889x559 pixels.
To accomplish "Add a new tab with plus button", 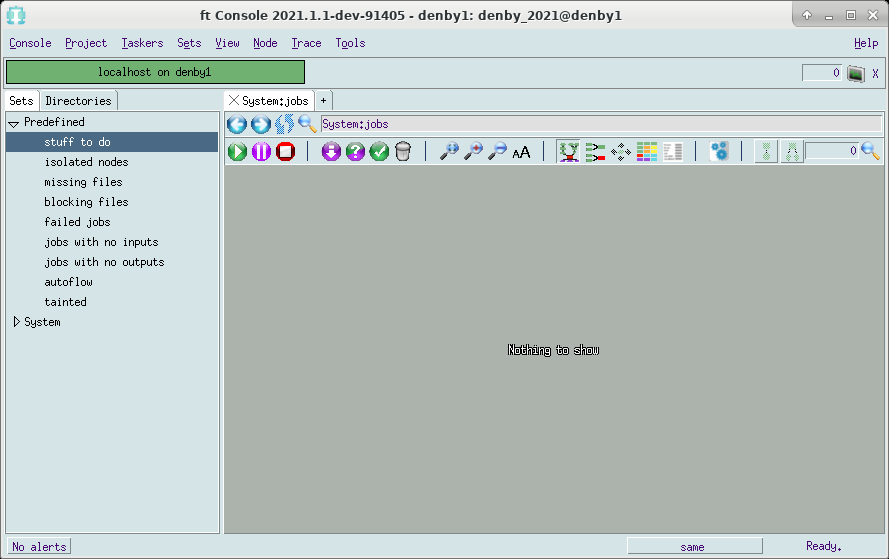I will coord(323,101).
